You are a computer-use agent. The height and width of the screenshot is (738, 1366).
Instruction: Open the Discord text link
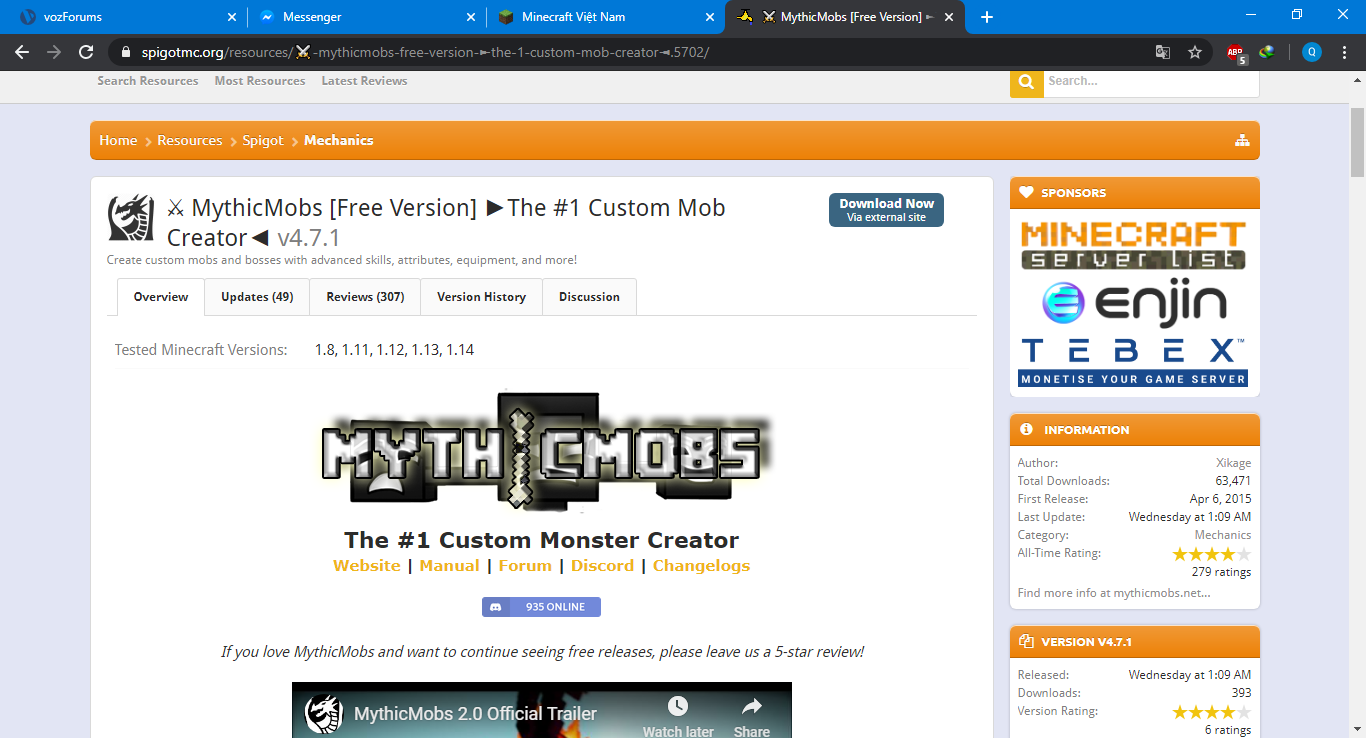pos(602,566)
